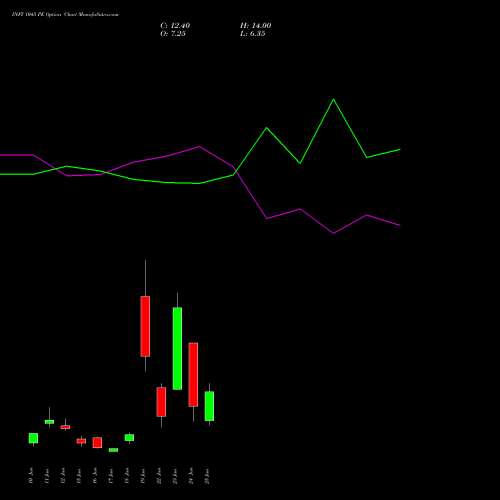Click the highest peak of the green line
This screenshot has height=500, width=500.
point(333,99)
